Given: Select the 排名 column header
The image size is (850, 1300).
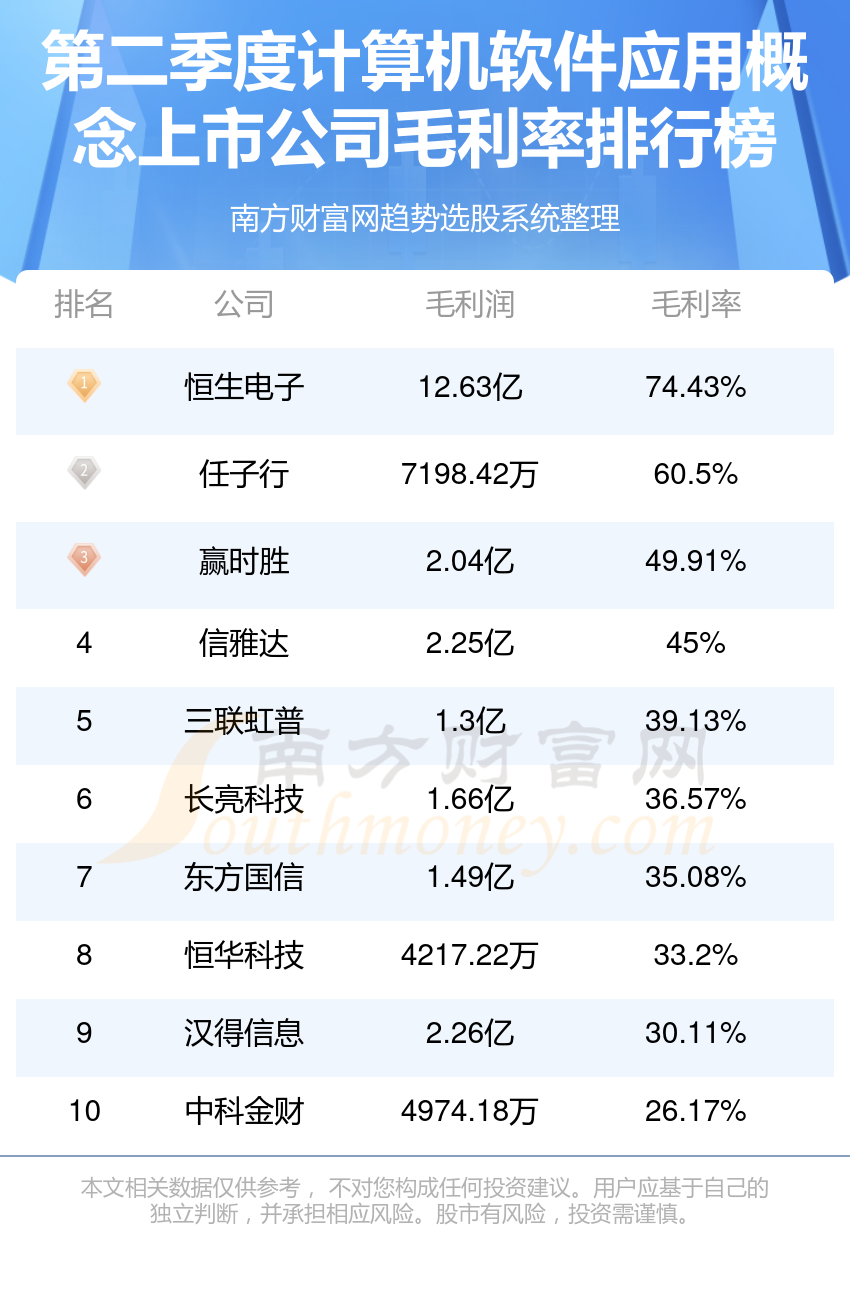Looking at the screenshot, I should click(84, 304).
